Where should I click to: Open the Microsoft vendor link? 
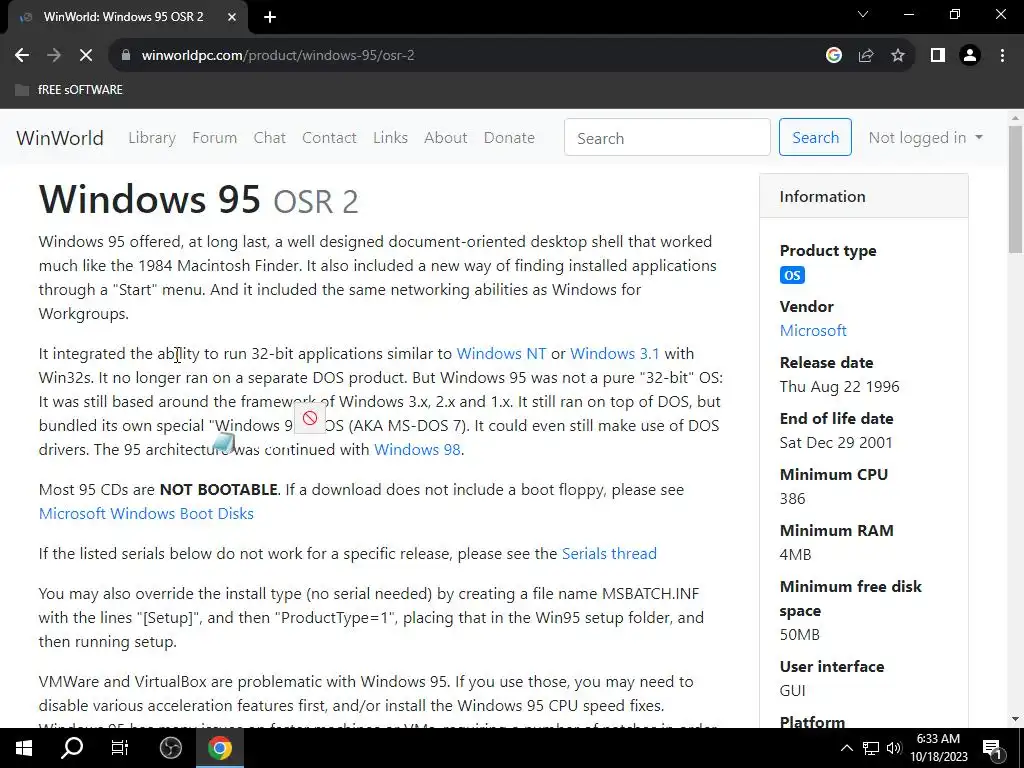coord(813,330)
